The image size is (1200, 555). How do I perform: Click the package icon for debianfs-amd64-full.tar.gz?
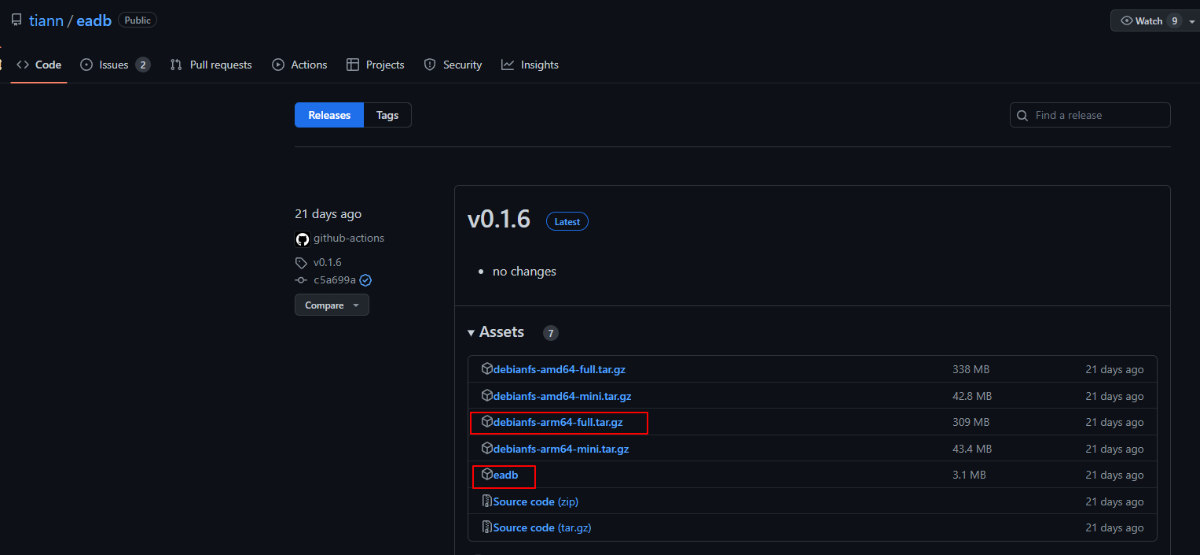(487, 369)
